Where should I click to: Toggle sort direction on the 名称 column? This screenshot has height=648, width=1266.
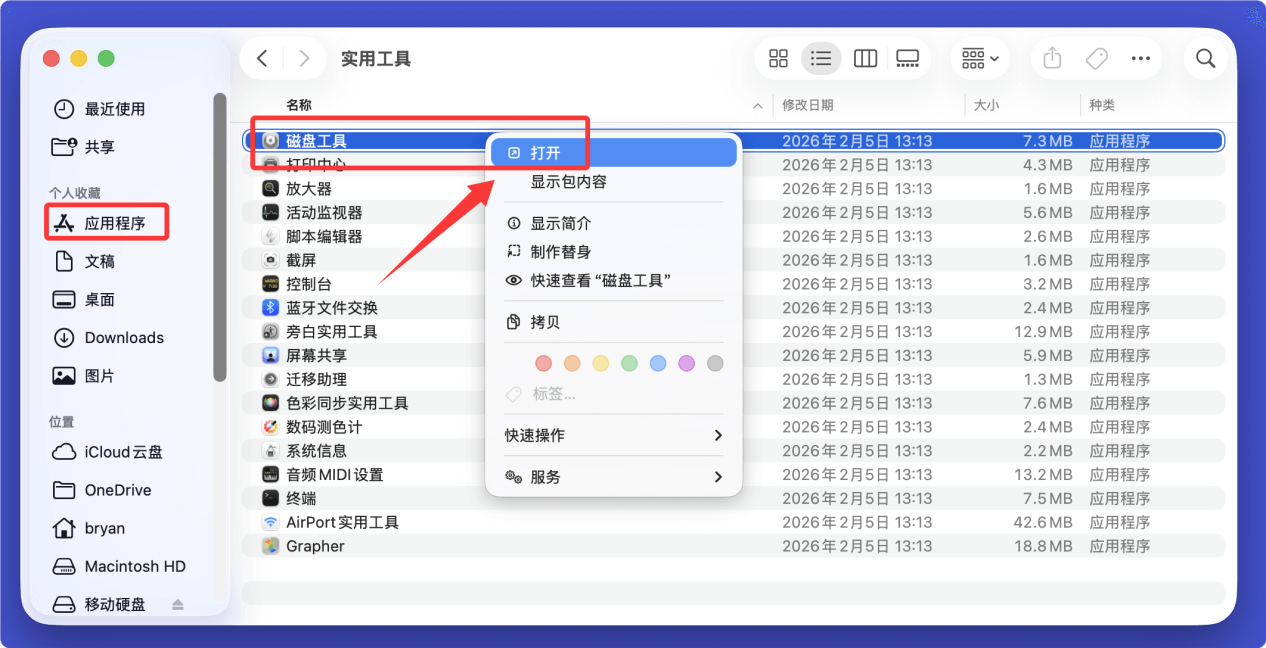757,105
